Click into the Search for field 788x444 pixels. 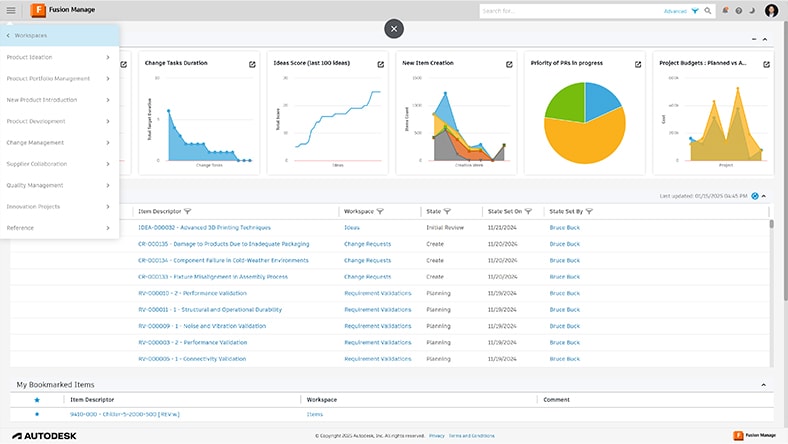pos(570,11)
